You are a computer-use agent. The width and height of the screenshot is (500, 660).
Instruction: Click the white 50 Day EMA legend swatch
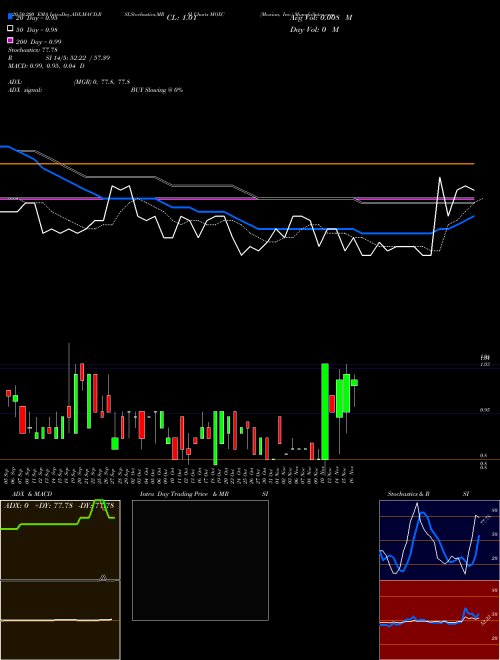pyautogui.click(x=10, y=29)
